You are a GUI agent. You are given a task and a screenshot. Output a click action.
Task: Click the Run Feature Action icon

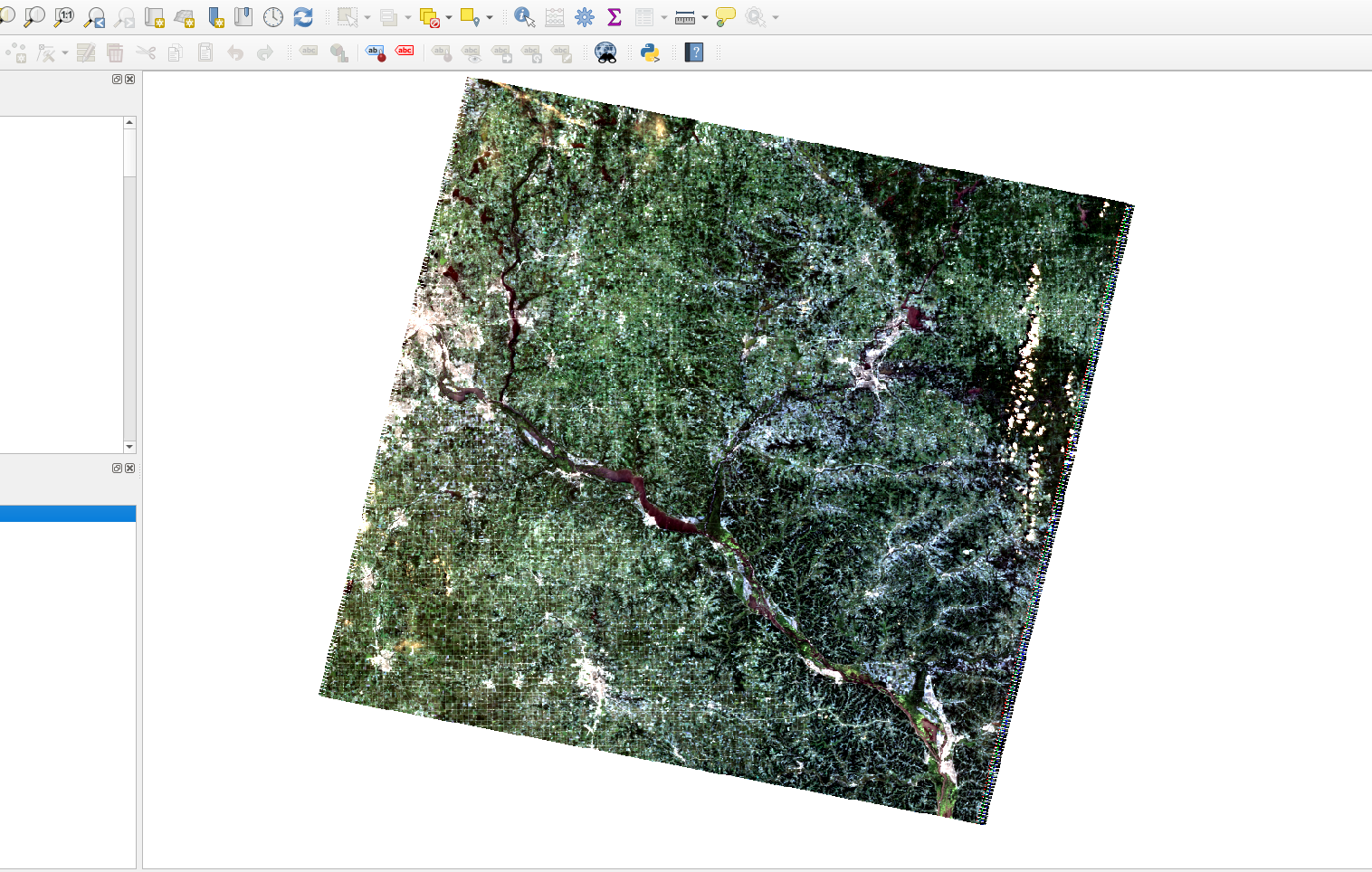755,16
